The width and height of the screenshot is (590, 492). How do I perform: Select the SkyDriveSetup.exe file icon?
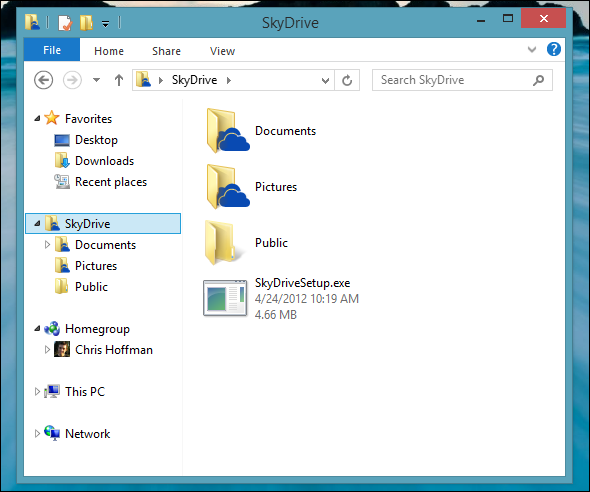(x=225, y=298)
